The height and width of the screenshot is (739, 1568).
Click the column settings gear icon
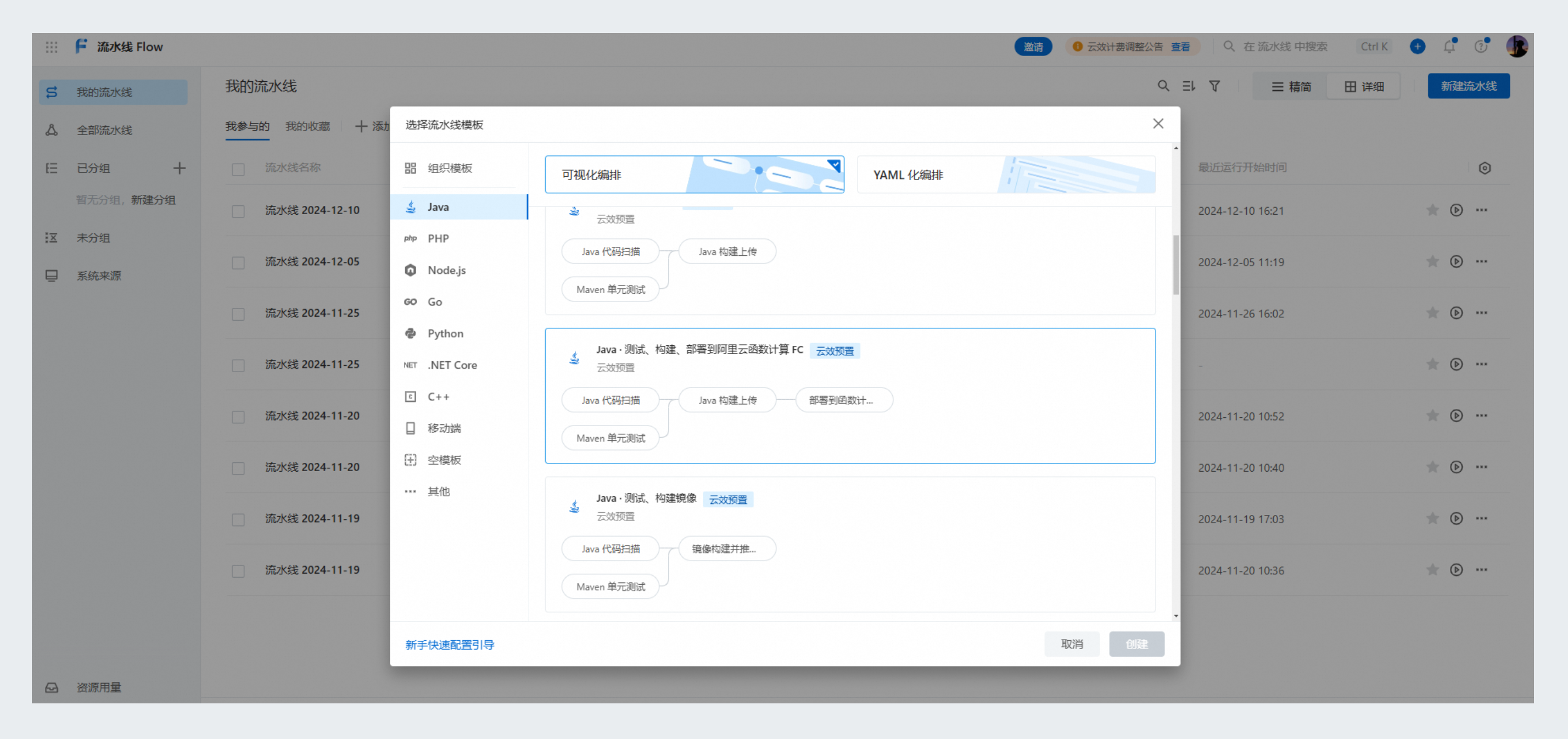(x=1485, y=168)
